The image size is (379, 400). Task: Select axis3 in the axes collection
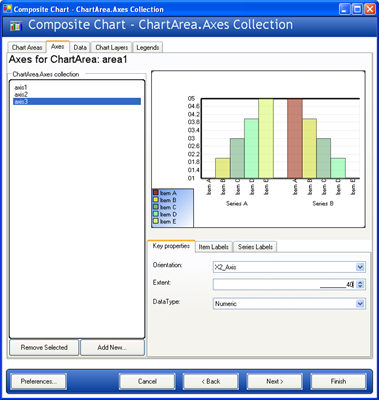click(77, 101)
